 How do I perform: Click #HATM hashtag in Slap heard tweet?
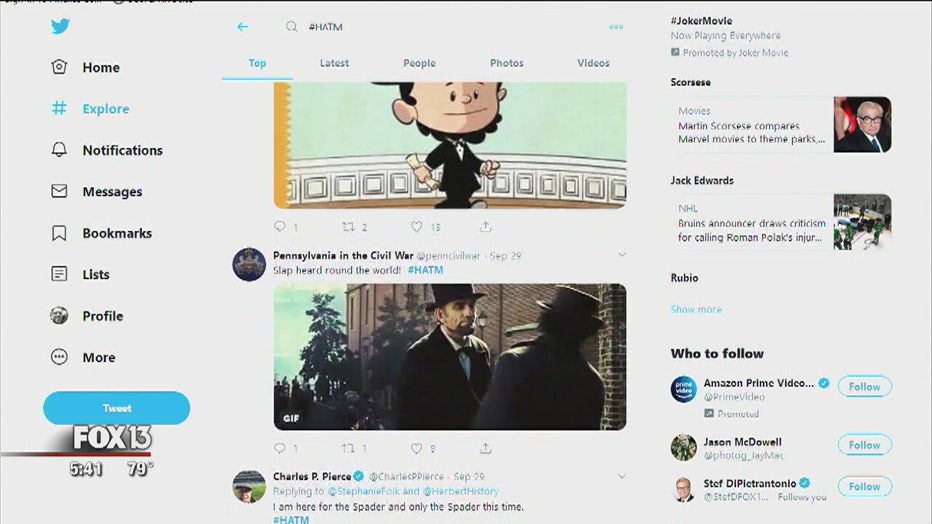pos(425,270)
